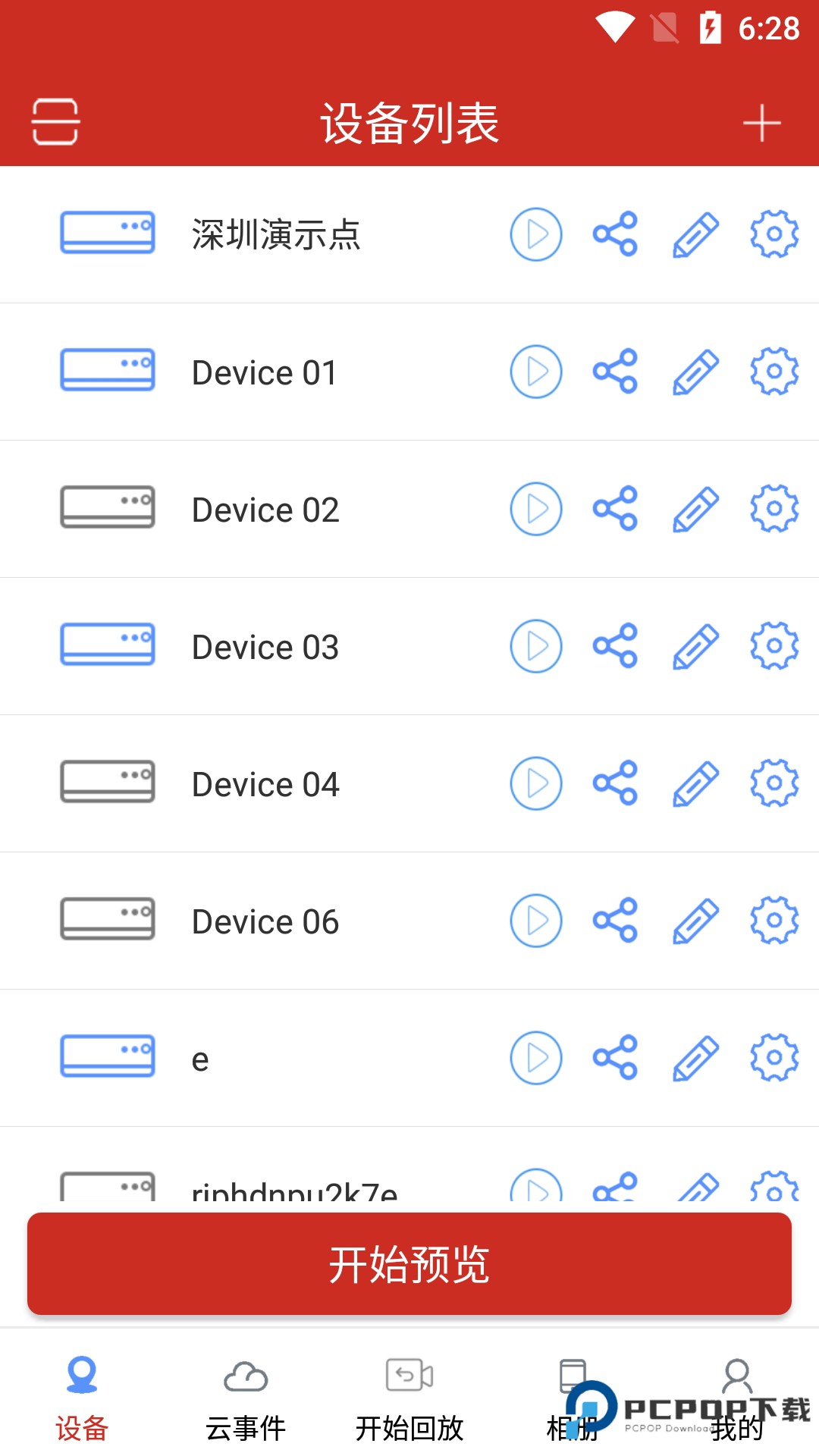Edit device named e with pencil icon

pos(695,1058)
